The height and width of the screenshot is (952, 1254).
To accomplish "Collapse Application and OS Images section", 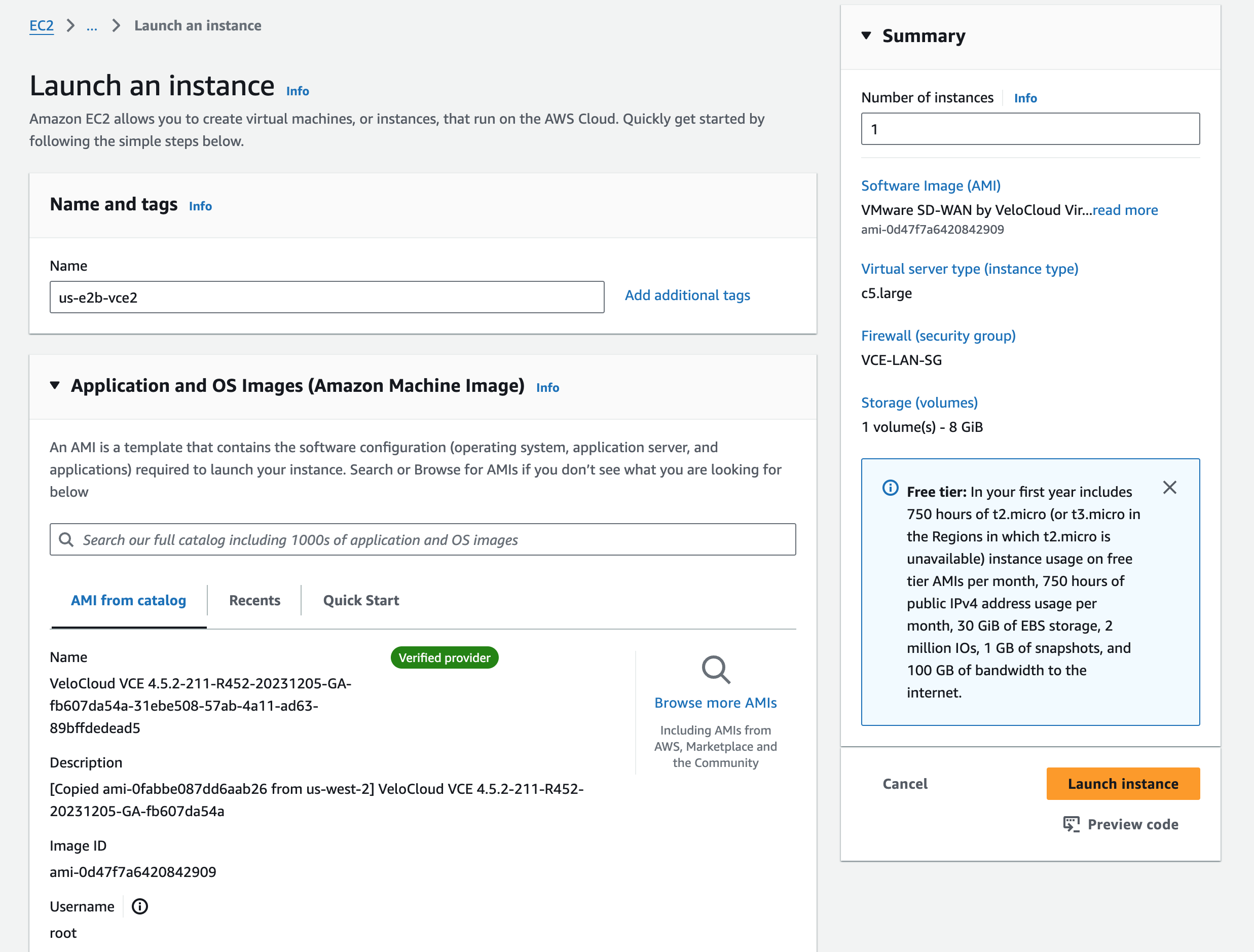I will [55, 386].
